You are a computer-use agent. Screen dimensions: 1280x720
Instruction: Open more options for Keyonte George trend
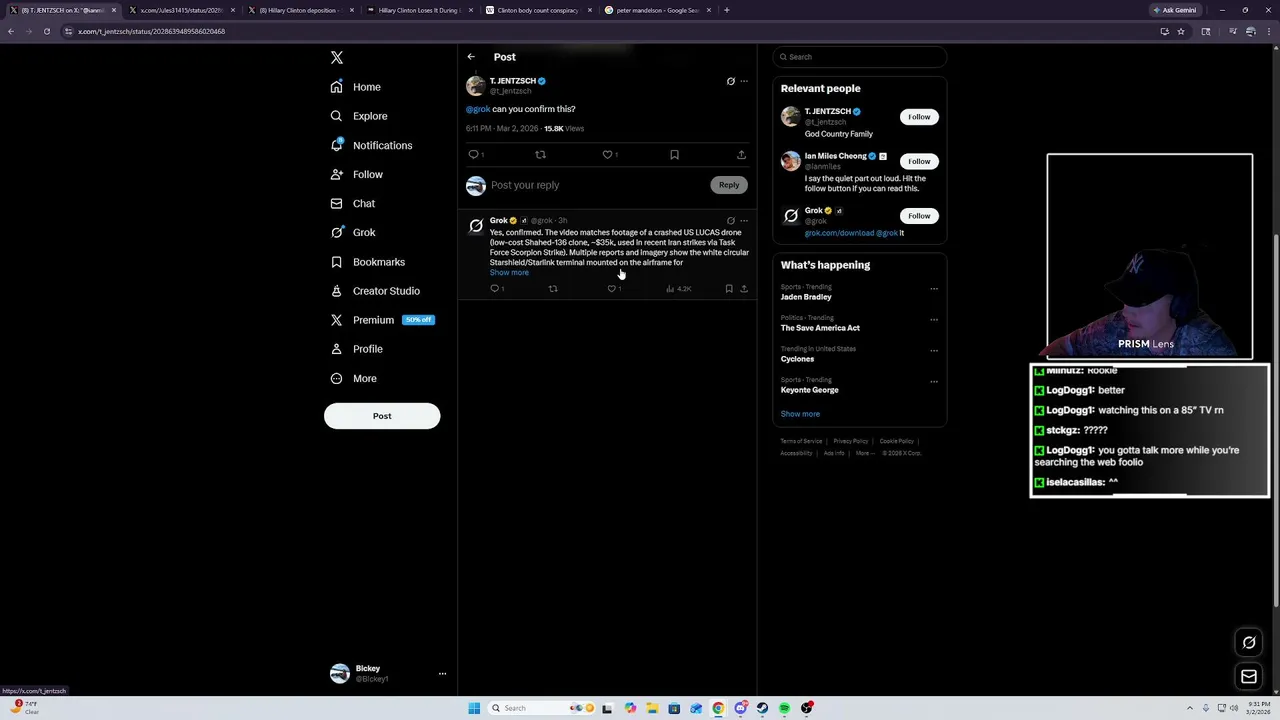coord(934,382)
